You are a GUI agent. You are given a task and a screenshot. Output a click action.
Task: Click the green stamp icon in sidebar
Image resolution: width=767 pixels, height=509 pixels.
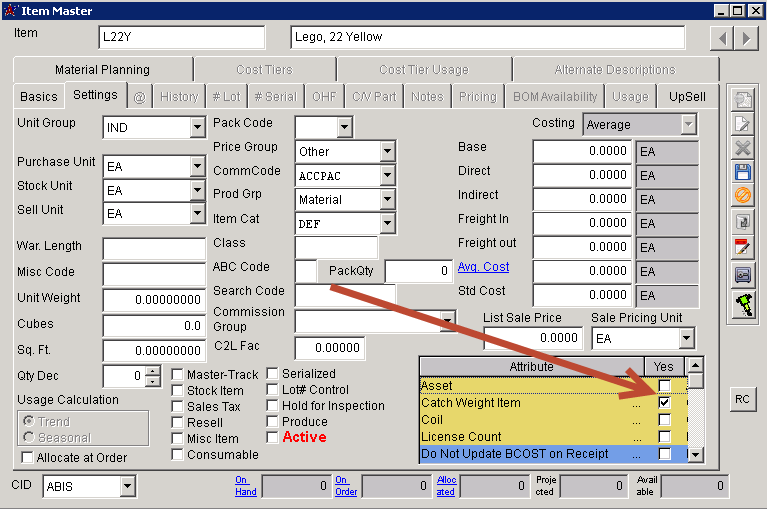pos(743,305)
